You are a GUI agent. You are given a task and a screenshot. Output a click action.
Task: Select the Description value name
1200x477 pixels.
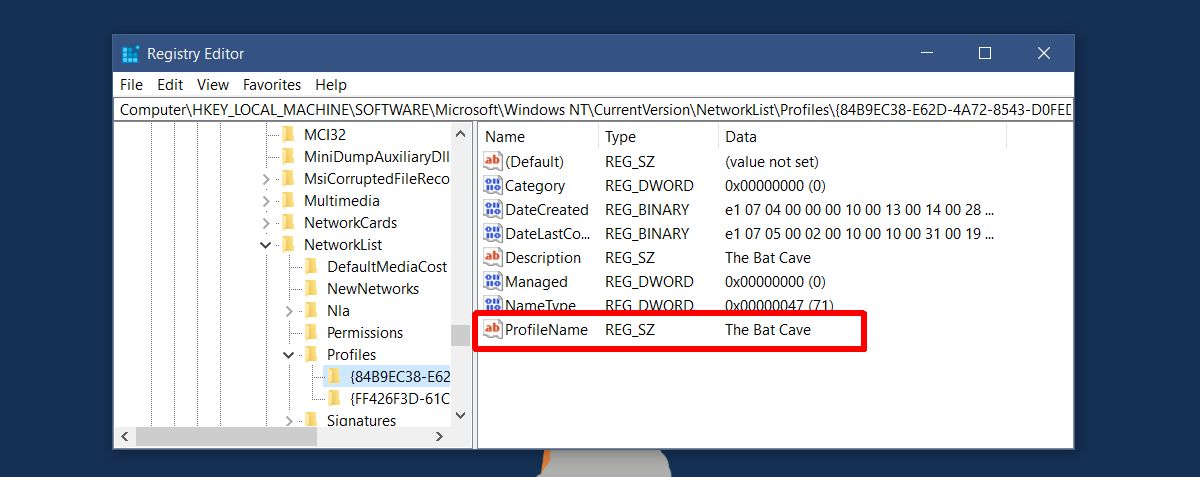pyautogui.click(x=543, y=257)
